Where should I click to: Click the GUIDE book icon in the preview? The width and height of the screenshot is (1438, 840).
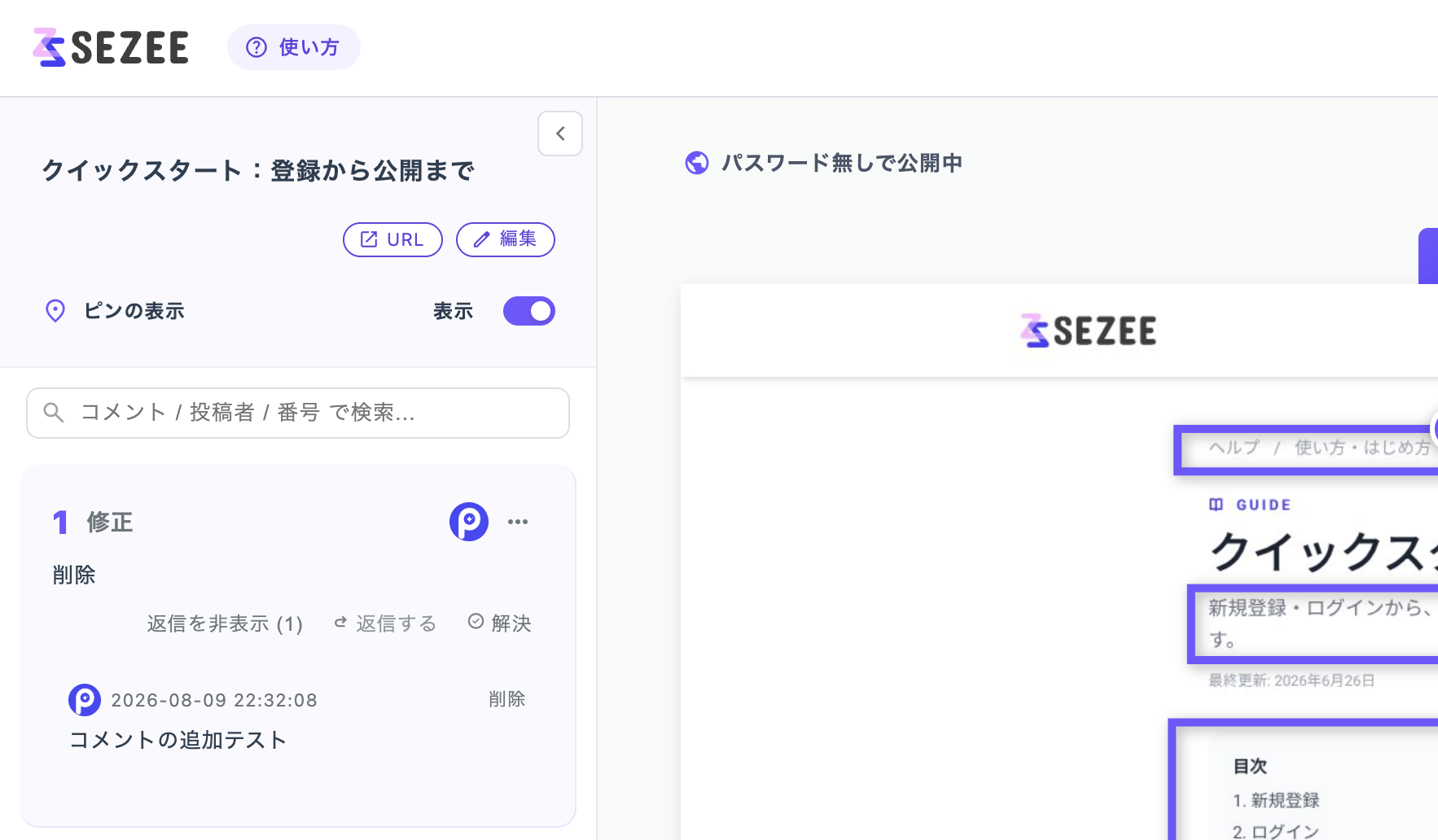[1217, 505]
